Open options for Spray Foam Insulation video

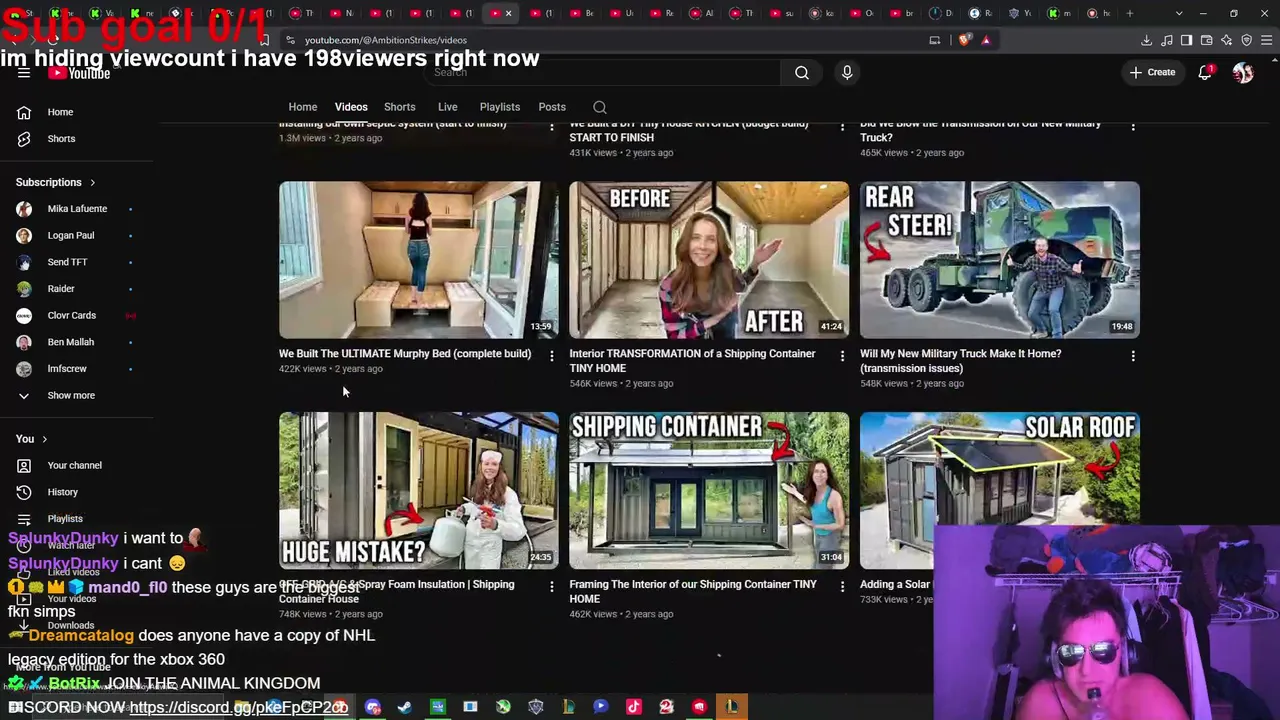pos(551,586)
